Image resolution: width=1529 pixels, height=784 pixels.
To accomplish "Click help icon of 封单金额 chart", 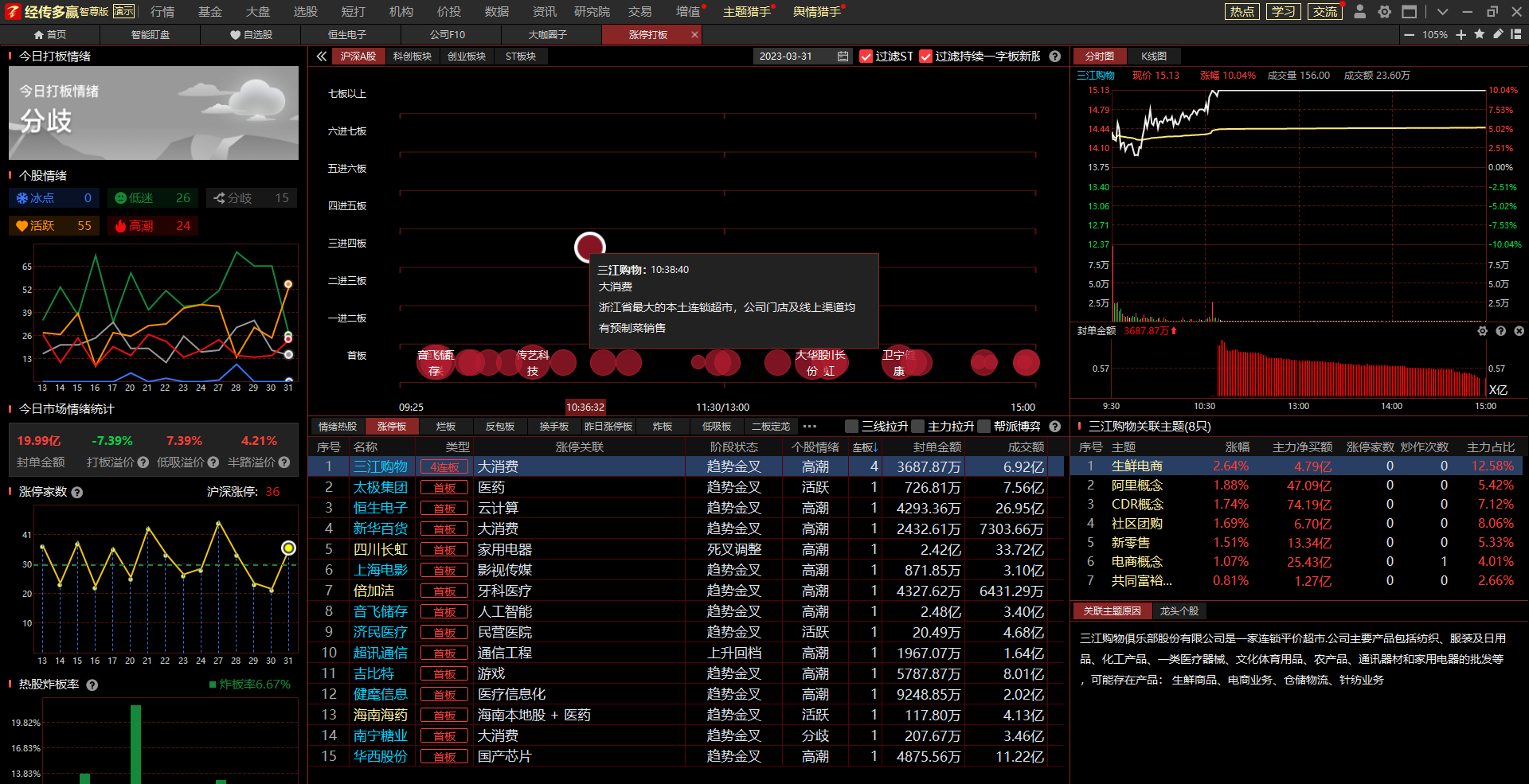I will tap(1500, 330).
